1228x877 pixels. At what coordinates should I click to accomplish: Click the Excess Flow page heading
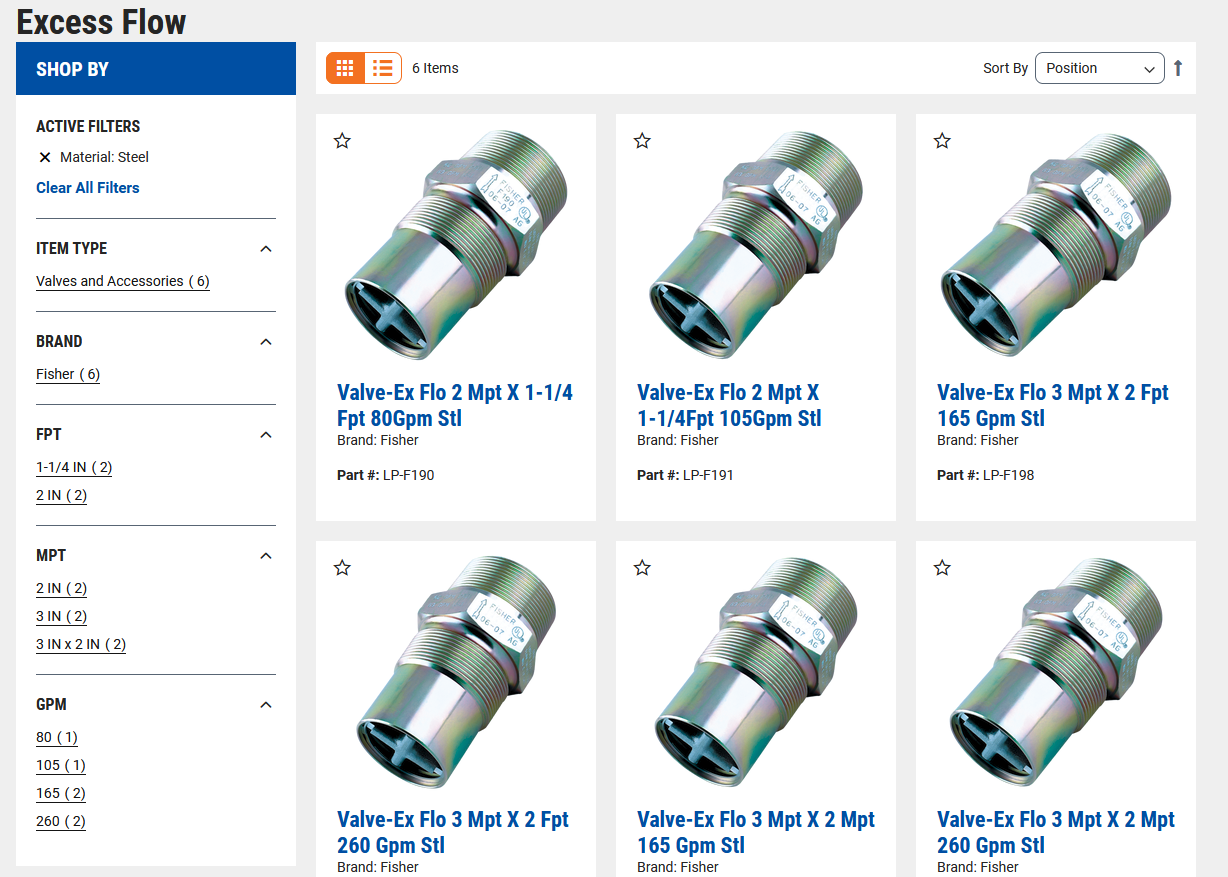(x=101, y=21)
